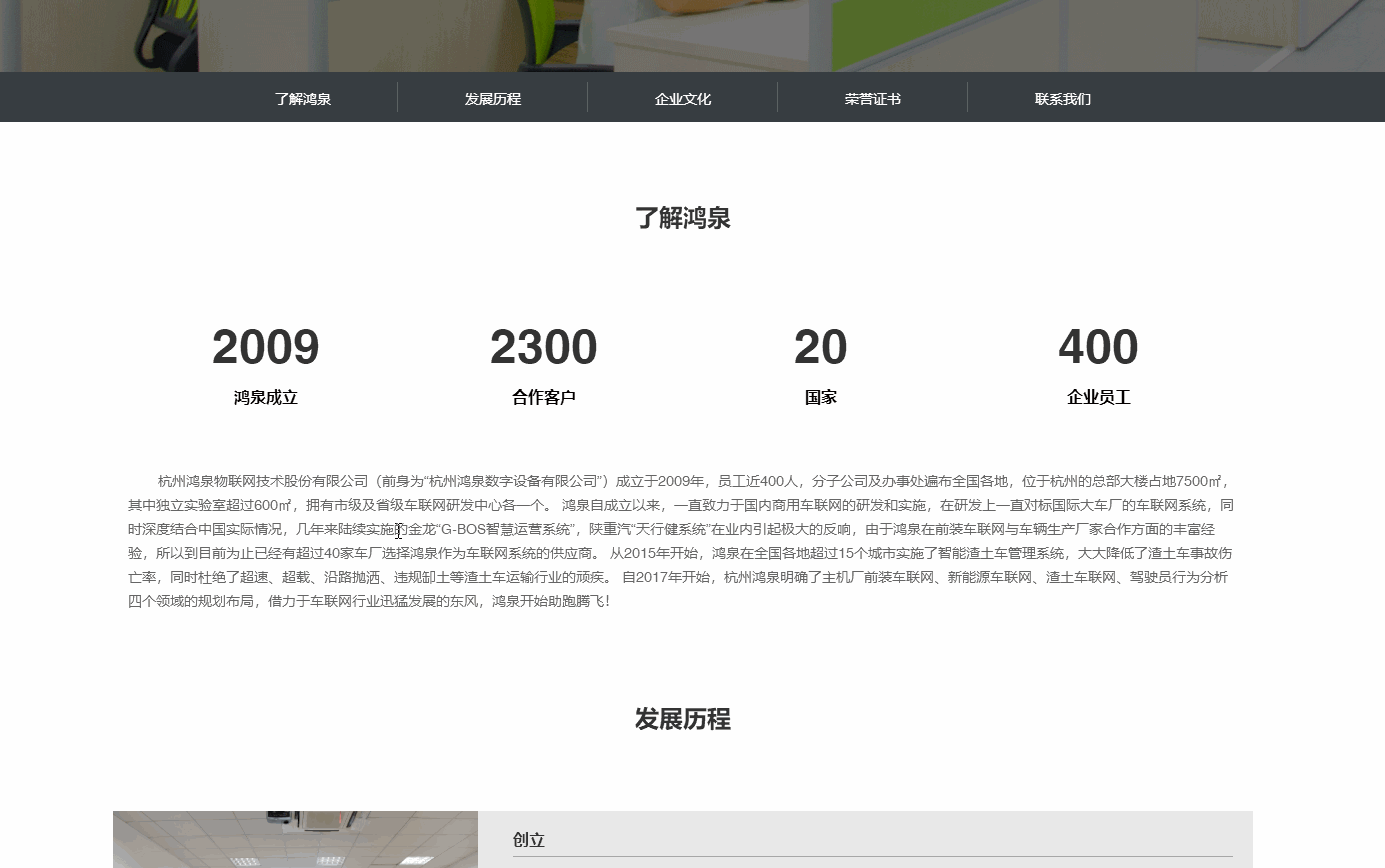Click the 2300 合作客户 statistic
The width and height of the screenshot is (1385, 868).
(x=543, y=347)
